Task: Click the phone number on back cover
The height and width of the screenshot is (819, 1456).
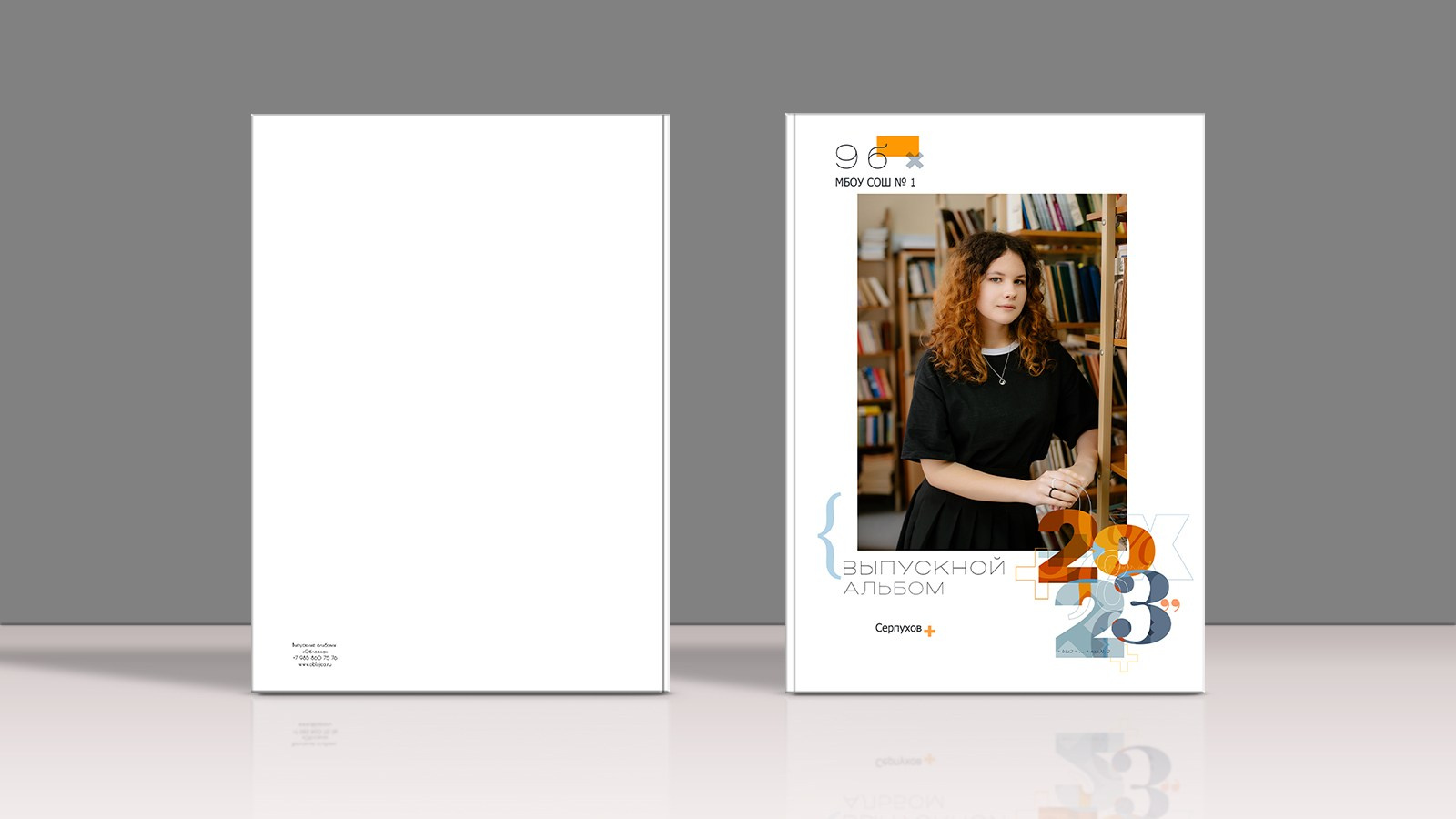Action: coord(315,658)
